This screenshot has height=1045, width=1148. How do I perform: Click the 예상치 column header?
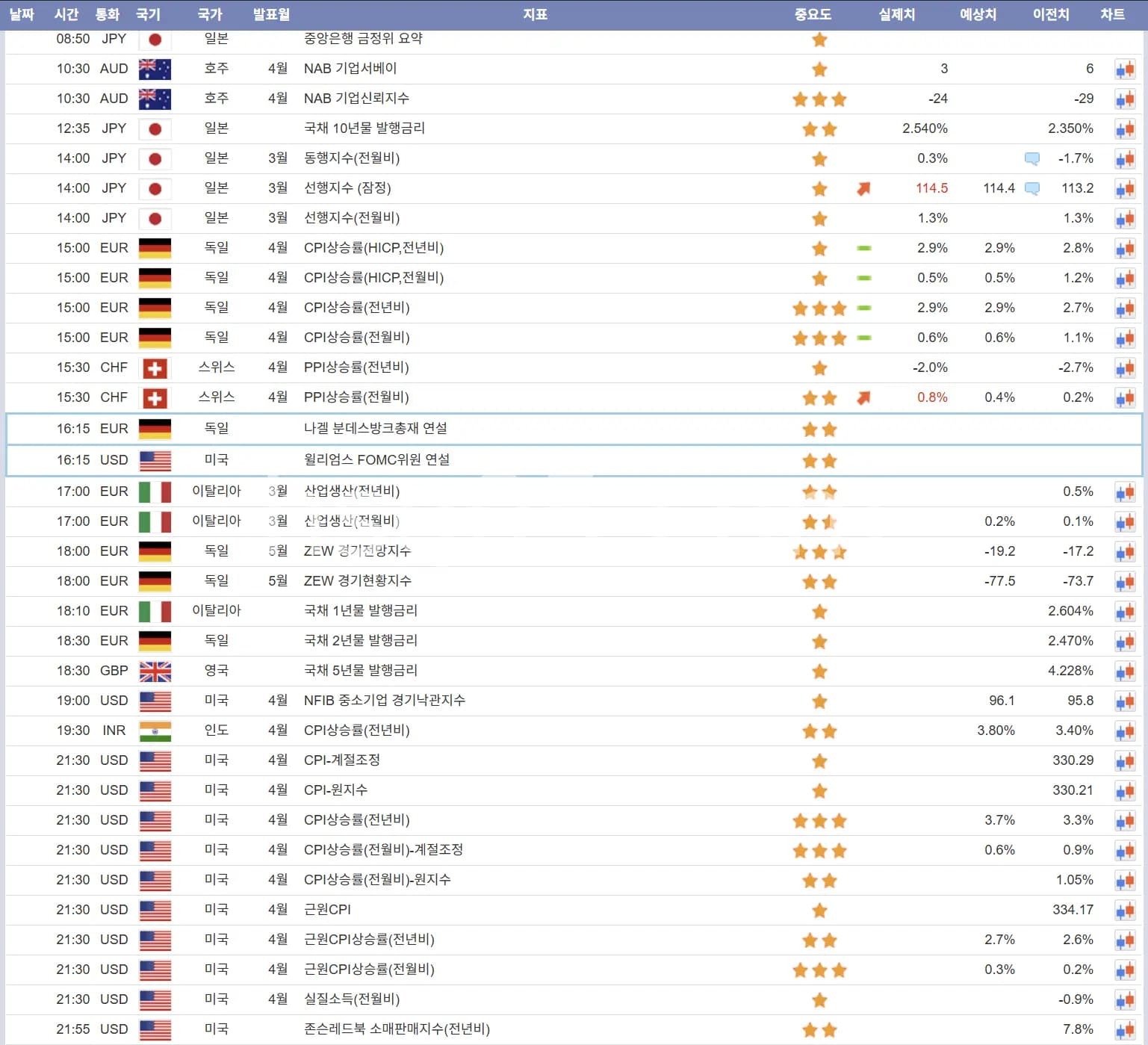click(x=978, y=14)
